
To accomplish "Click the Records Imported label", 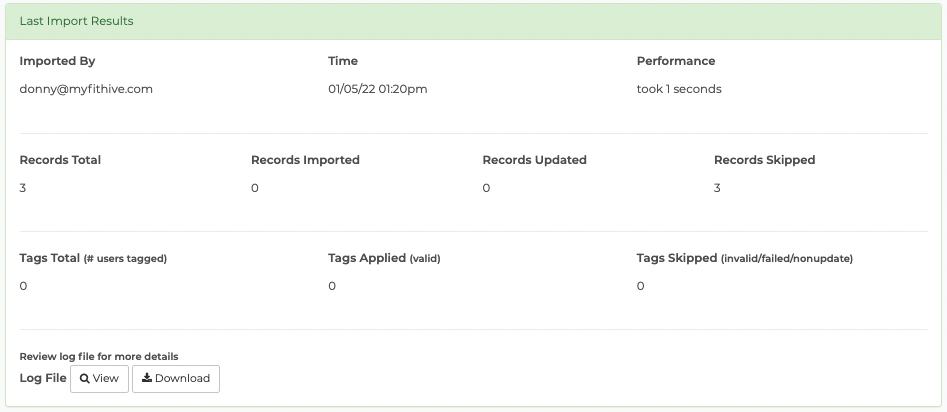I will [305, 160].
